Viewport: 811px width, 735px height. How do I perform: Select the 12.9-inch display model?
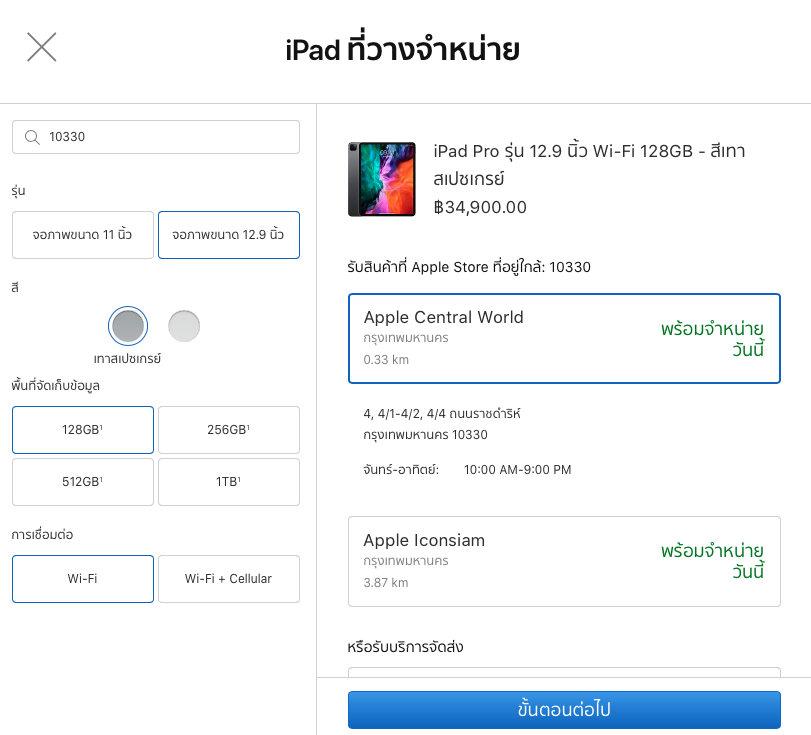point(229,235)
